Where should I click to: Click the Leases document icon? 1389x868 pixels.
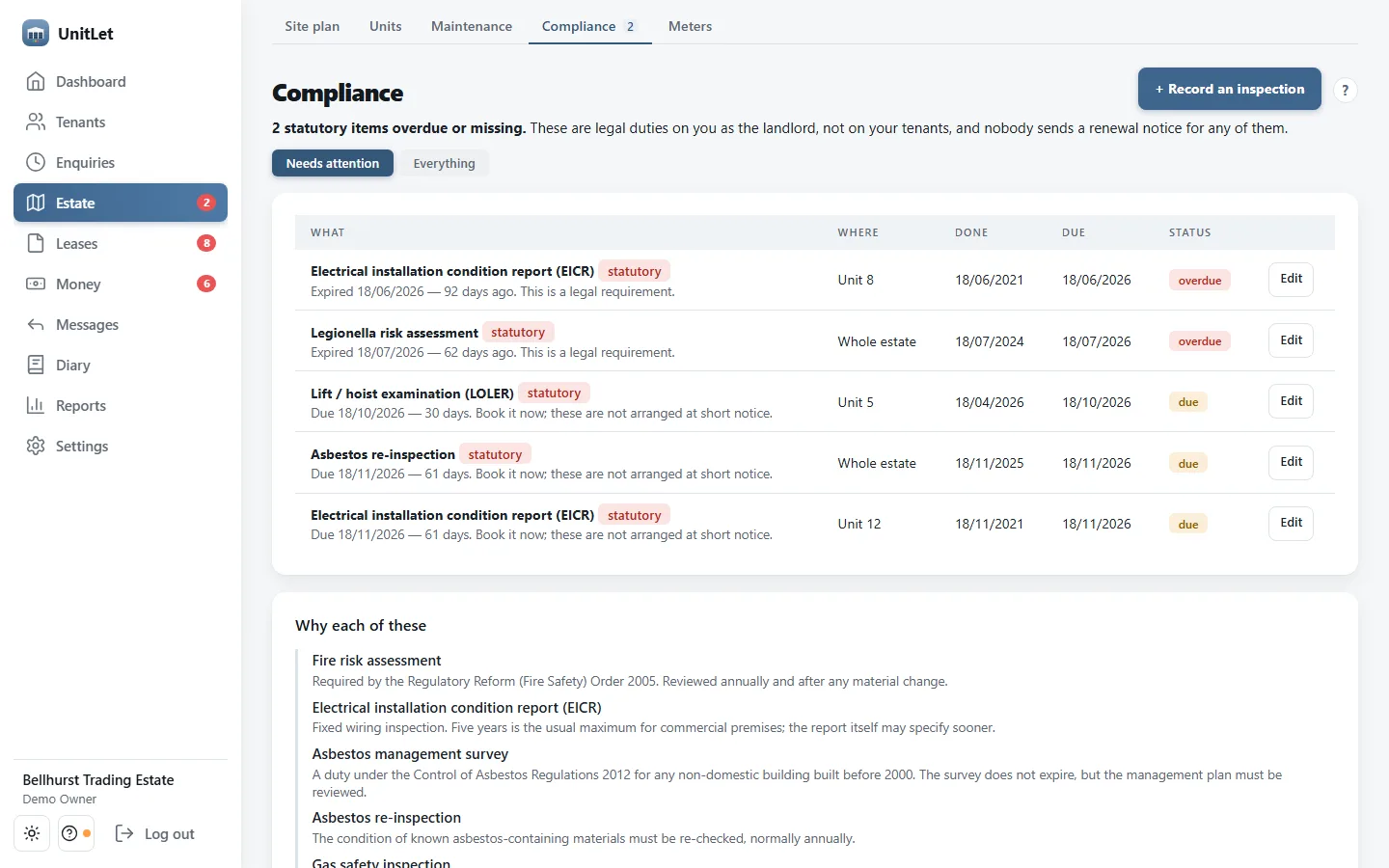coord(36,244)
